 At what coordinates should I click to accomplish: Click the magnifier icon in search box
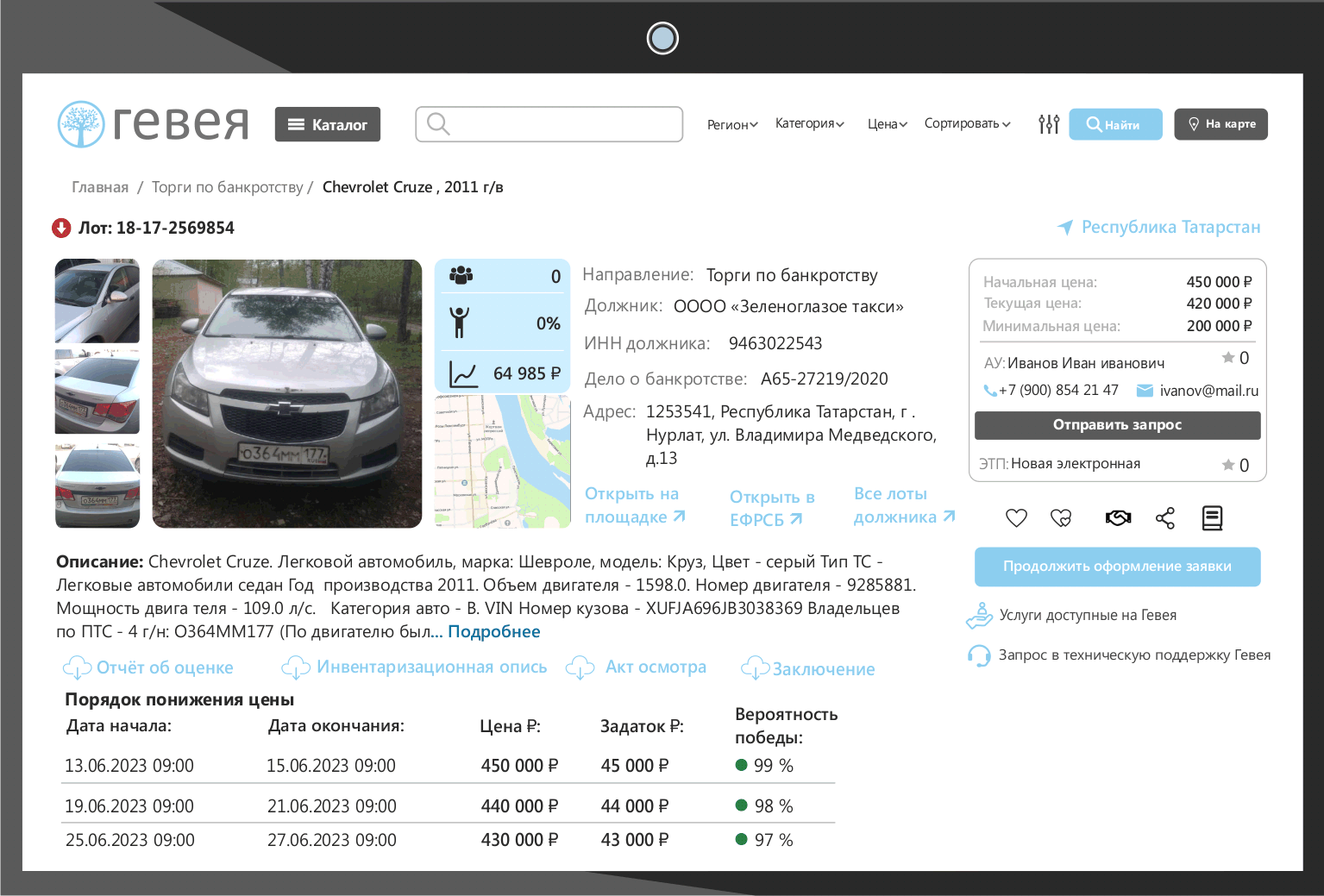pyautogui.click(x=438, y=124)
